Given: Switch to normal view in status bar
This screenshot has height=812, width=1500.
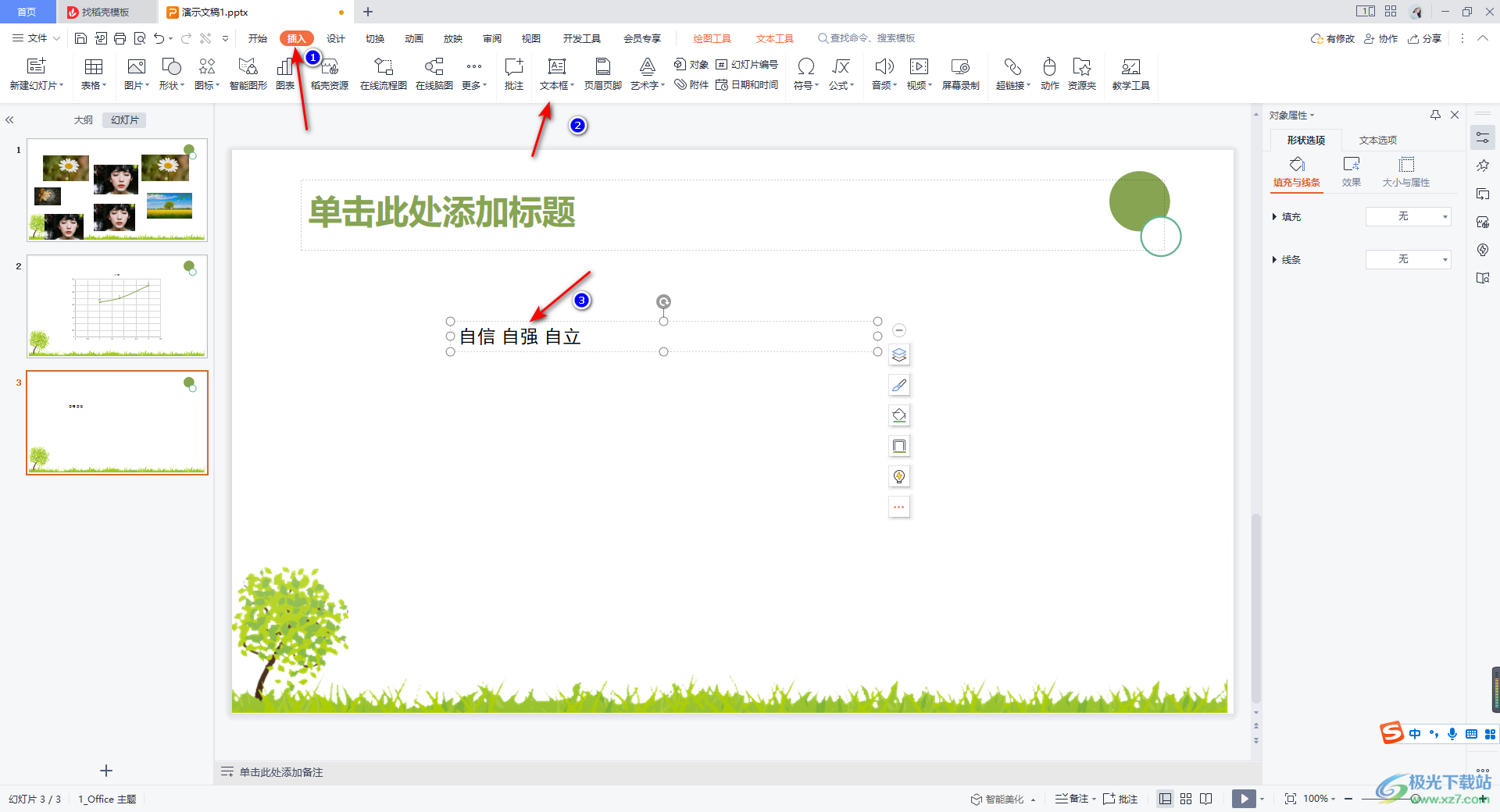Looking at the screenshot, I should (1165, 799).
